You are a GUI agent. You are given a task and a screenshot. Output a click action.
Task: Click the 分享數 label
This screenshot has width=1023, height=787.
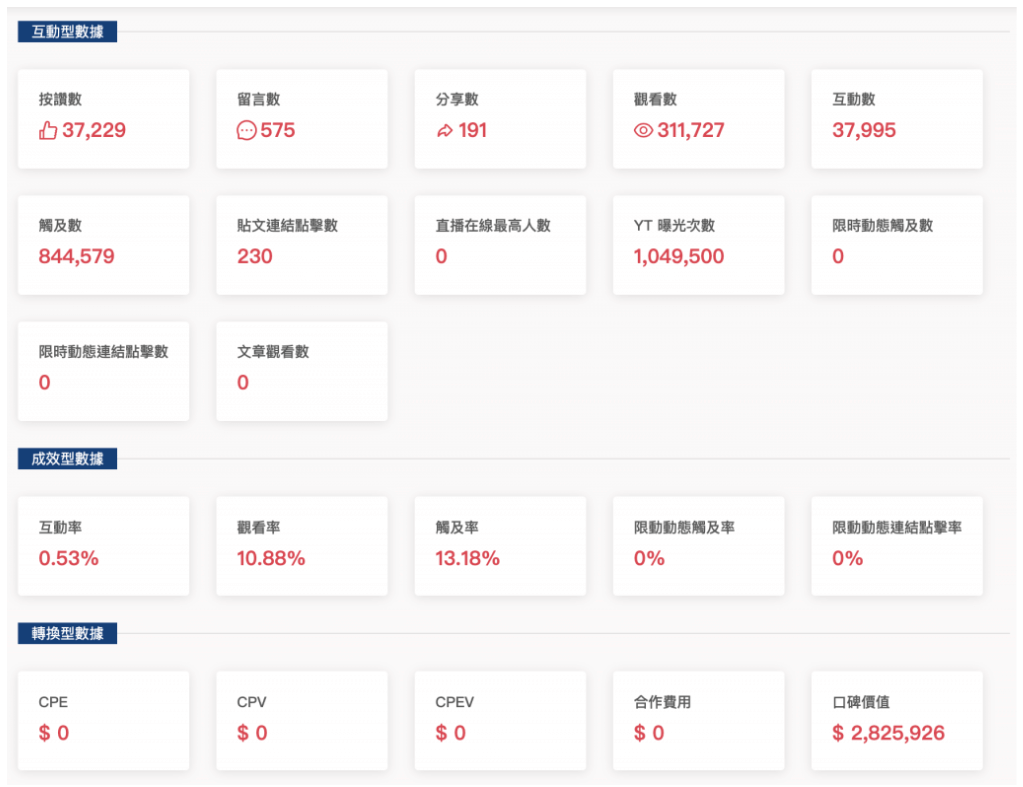457,99
